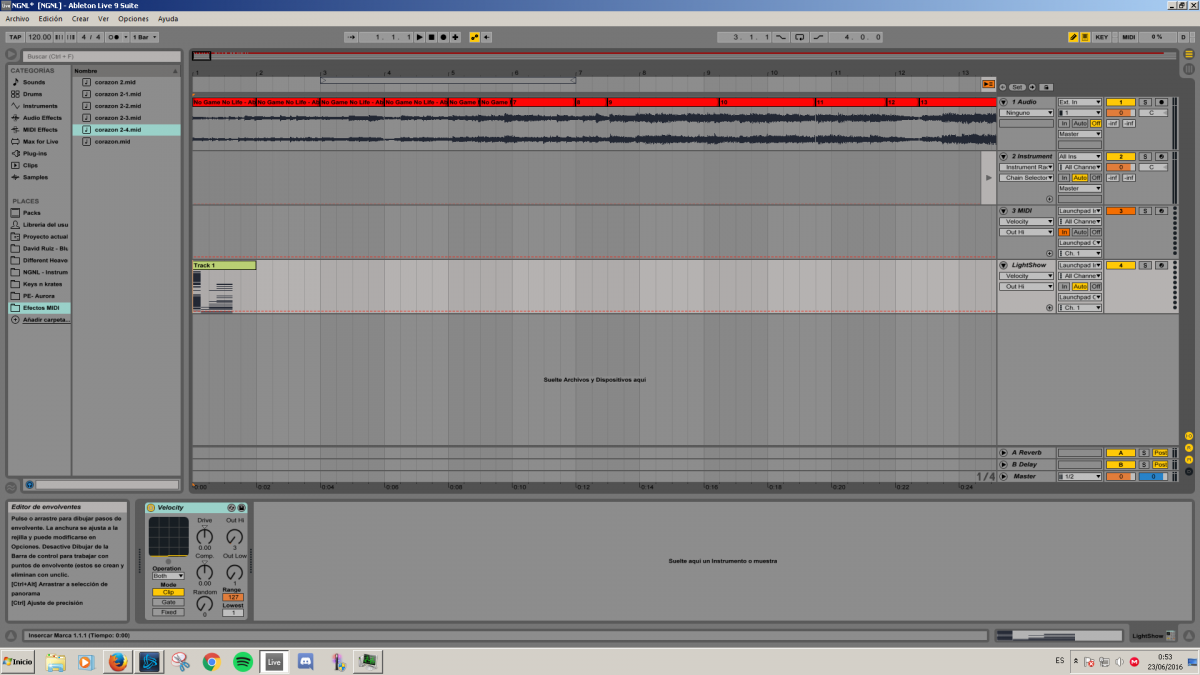This screenshot has height=675, width=1200.
Task: Select Plug-ins category in browser
Action: click(36, 153)
